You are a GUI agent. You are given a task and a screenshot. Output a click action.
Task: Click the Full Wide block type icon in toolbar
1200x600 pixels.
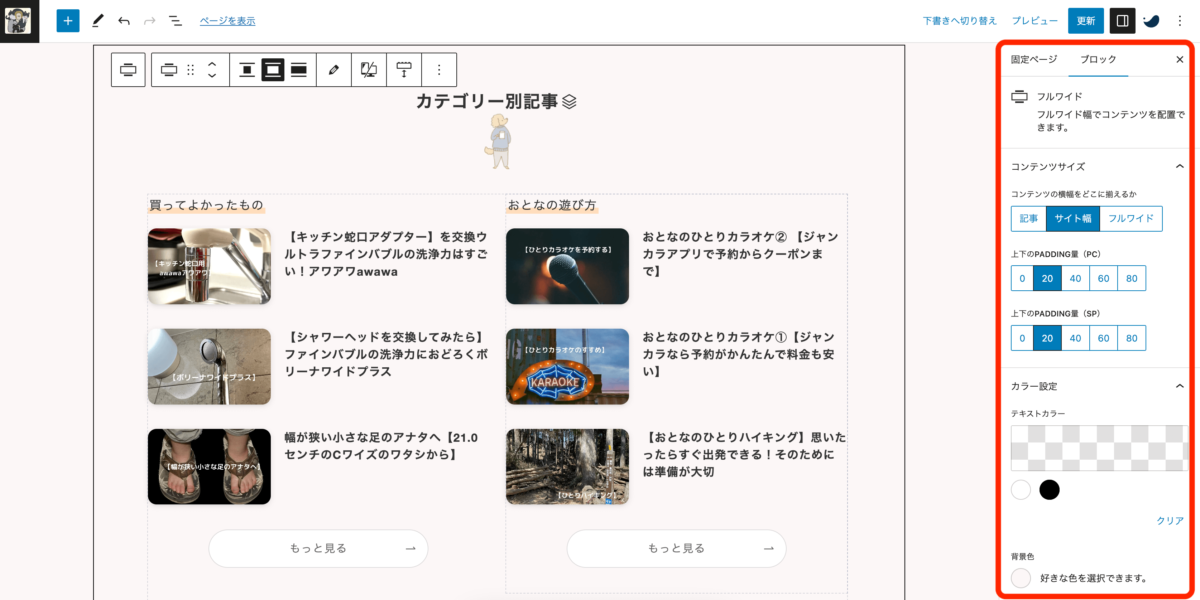coord(169,70)
